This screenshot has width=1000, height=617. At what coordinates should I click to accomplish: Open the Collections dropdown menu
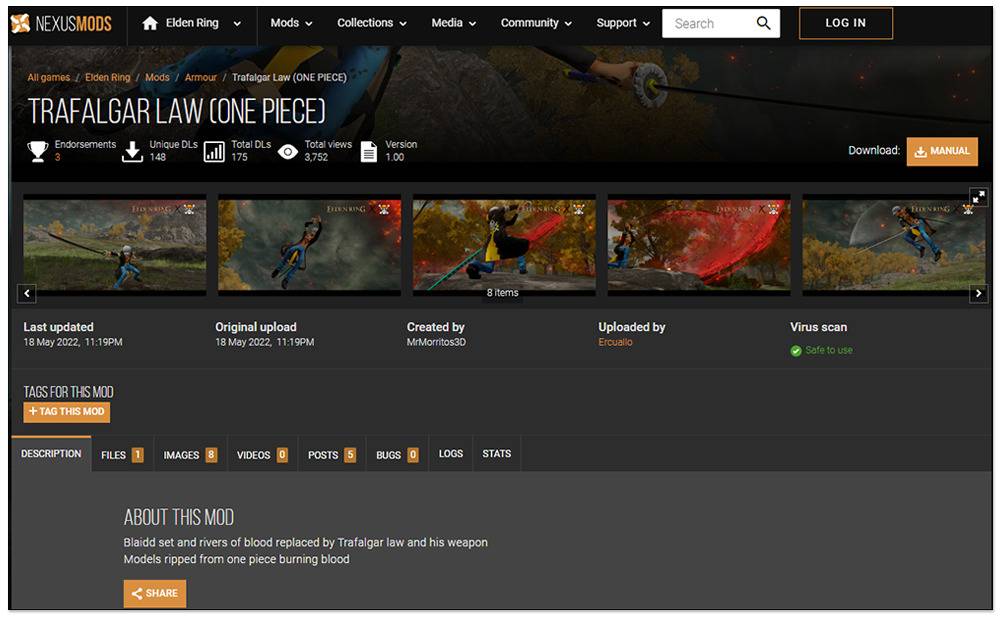click(371, 23)
